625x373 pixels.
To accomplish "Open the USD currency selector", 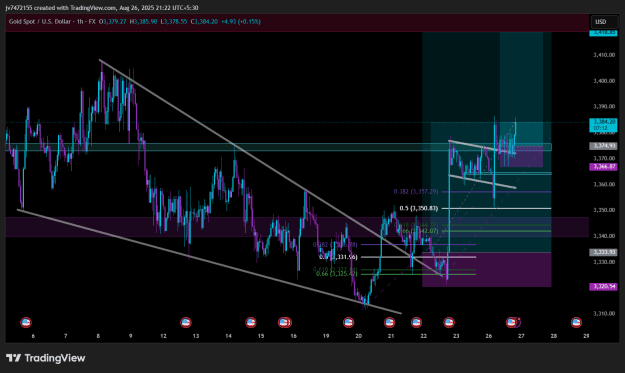I will pyautogui.click(x=604, y=22).
